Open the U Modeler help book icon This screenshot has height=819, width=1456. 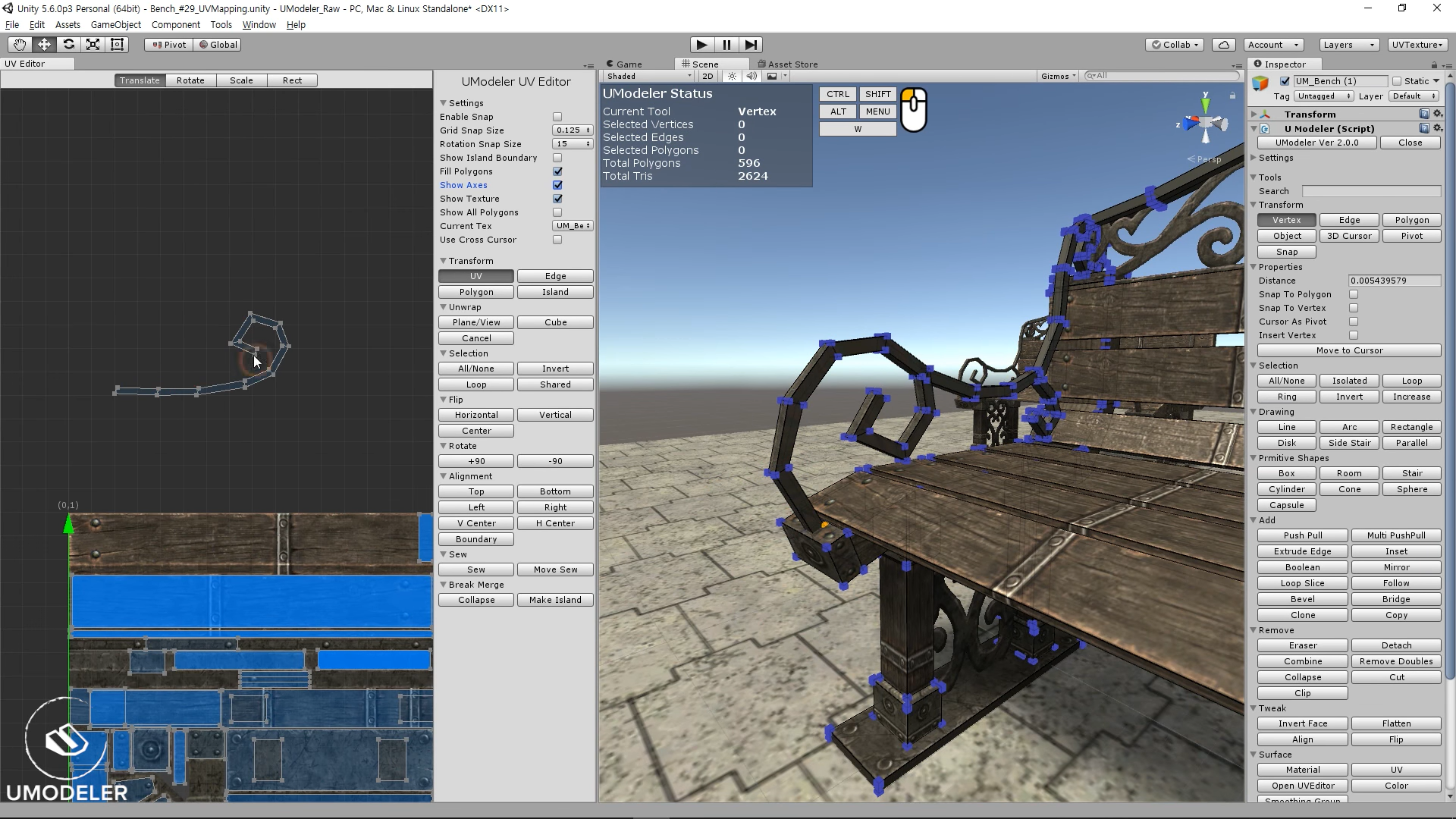pos(1424,128)
